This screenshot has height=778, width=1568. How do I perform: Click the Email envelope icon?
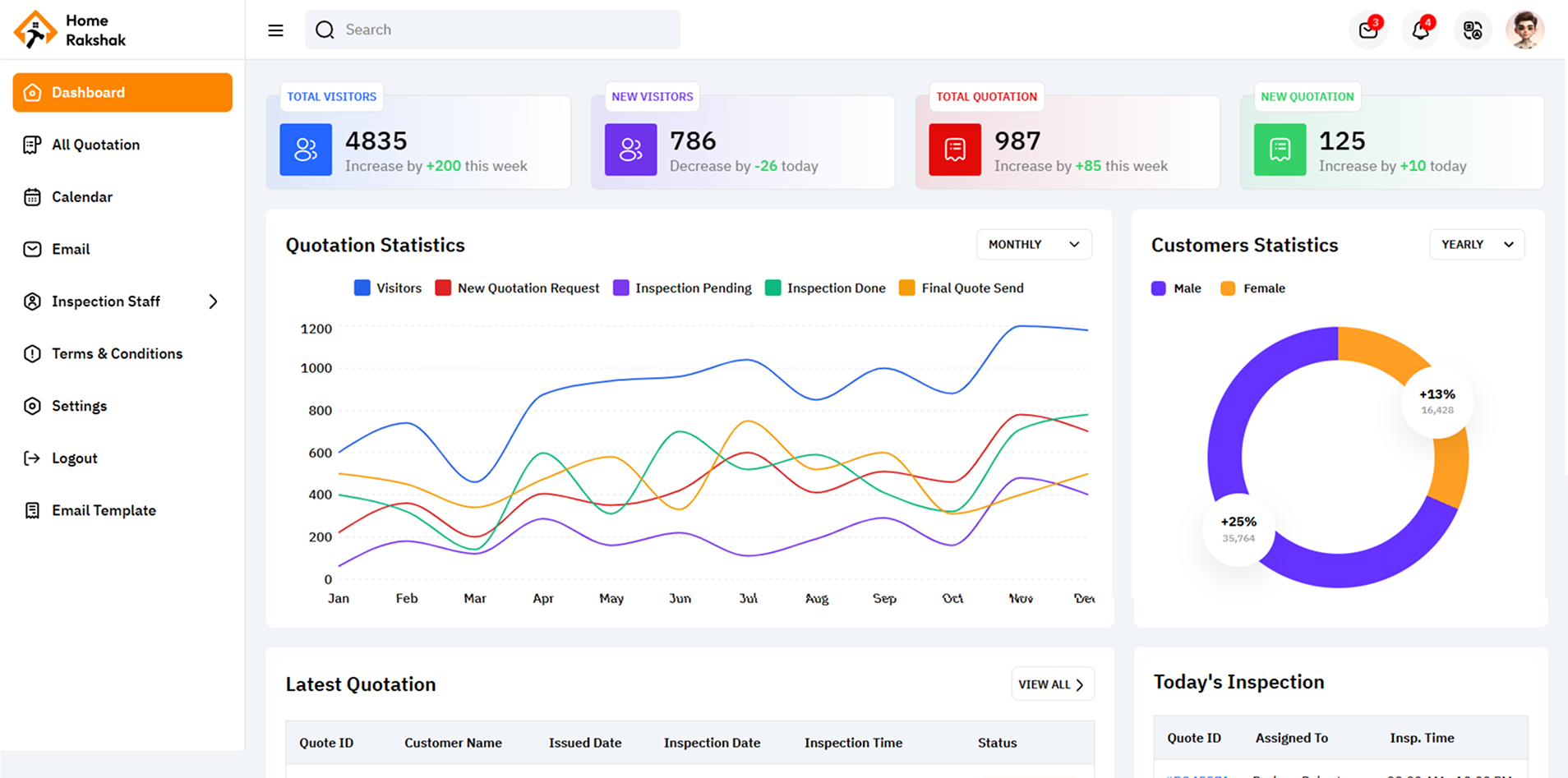click(32, 249)
